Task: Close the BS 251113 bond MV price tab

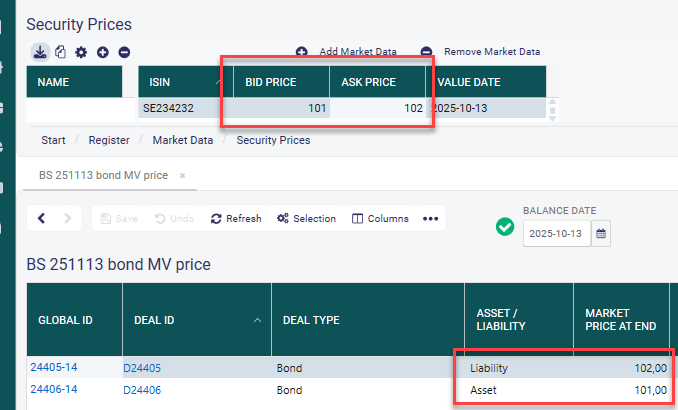Action: coord(182,175)
